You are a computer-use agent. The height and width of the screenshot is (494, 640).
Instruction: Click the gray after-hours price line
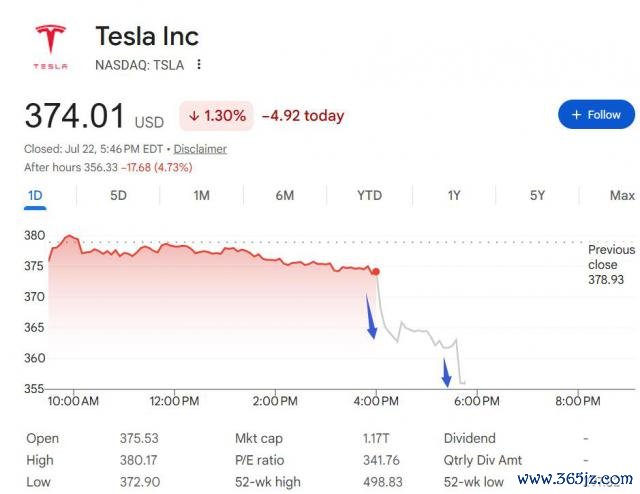[x=420, y=331]
